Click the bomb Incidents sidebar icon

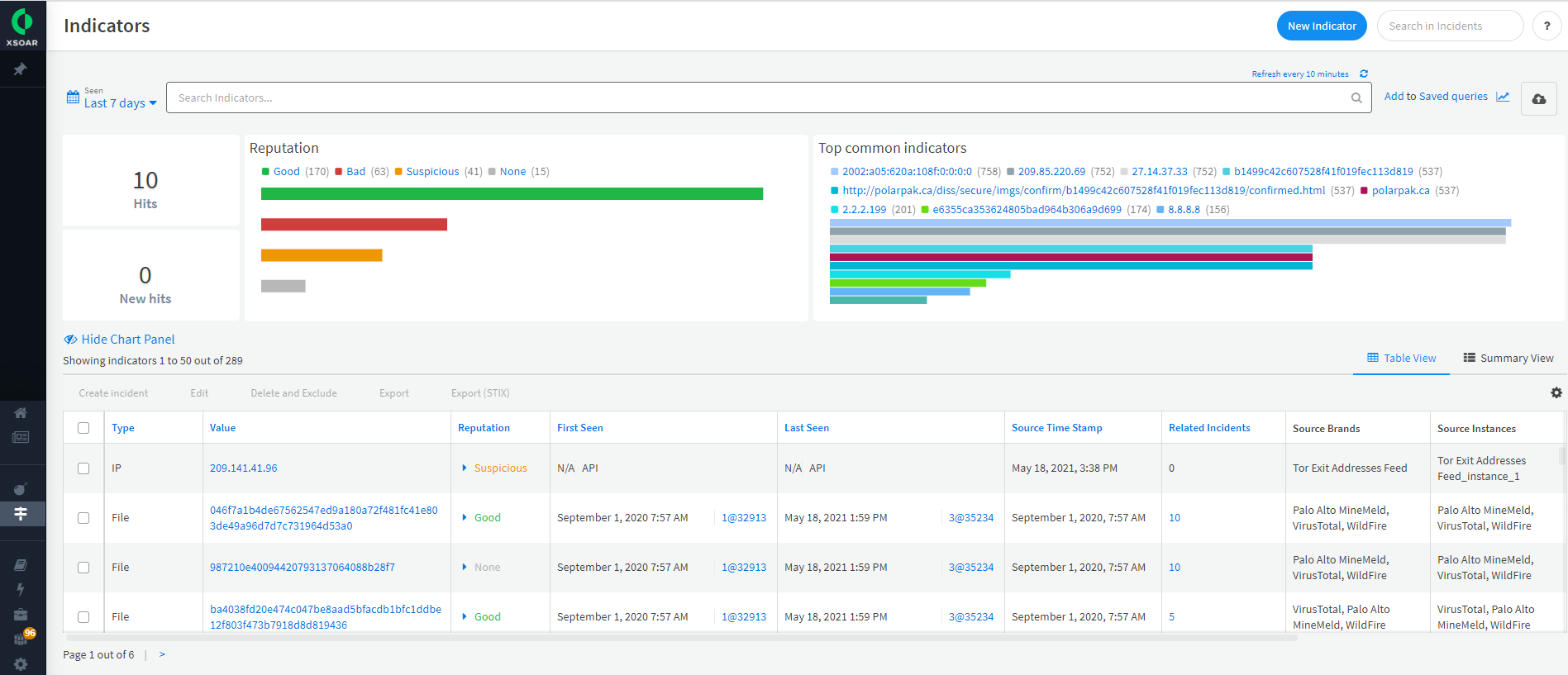click(21, 488)
